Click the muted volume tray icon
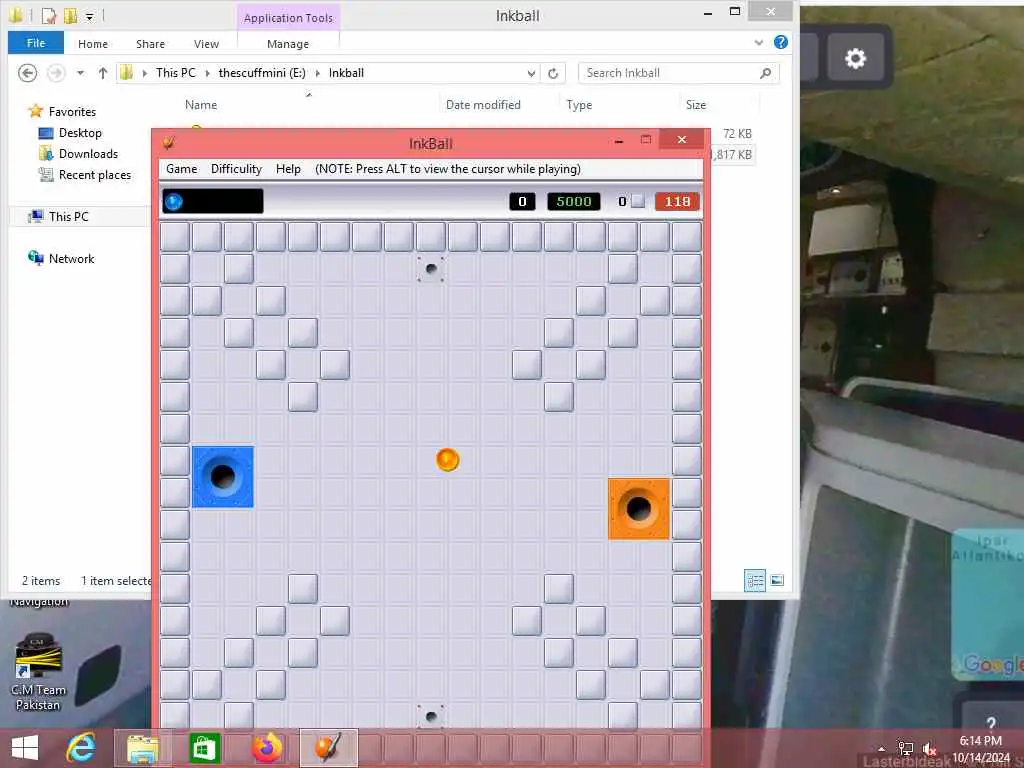The image size is (1024, 768). pyautogui.click(x=929, y=749)
